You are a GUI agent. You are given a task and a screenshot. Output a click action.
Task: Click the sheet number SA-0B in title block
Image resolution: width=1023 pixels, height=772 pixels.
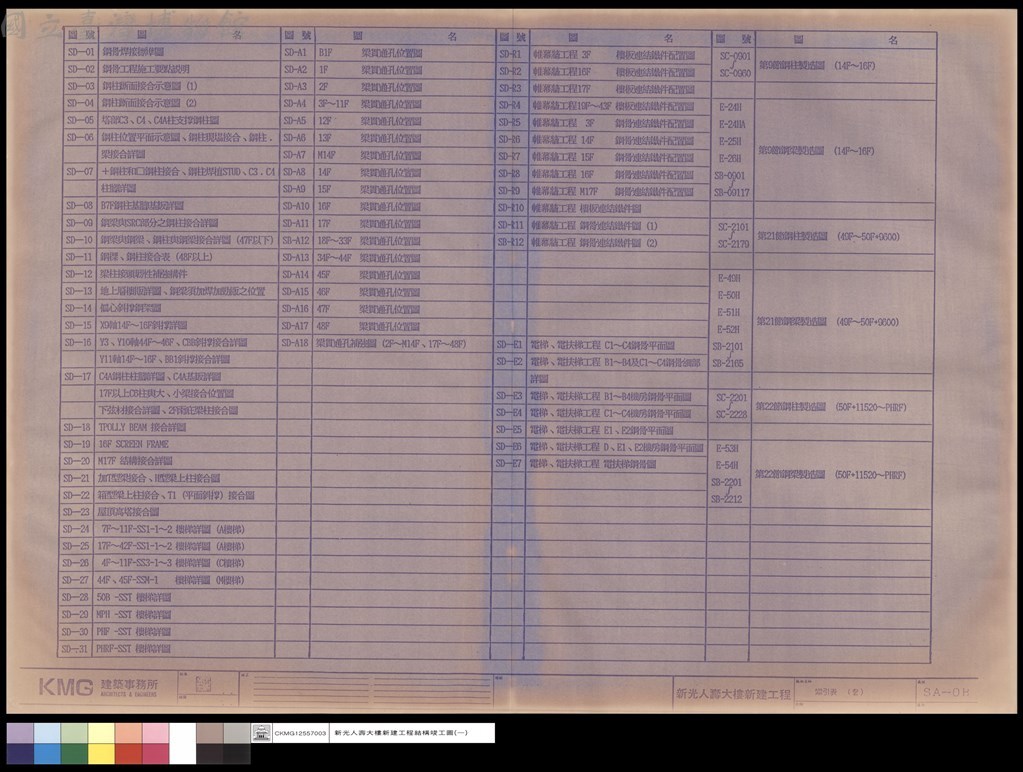pos(945,692)
